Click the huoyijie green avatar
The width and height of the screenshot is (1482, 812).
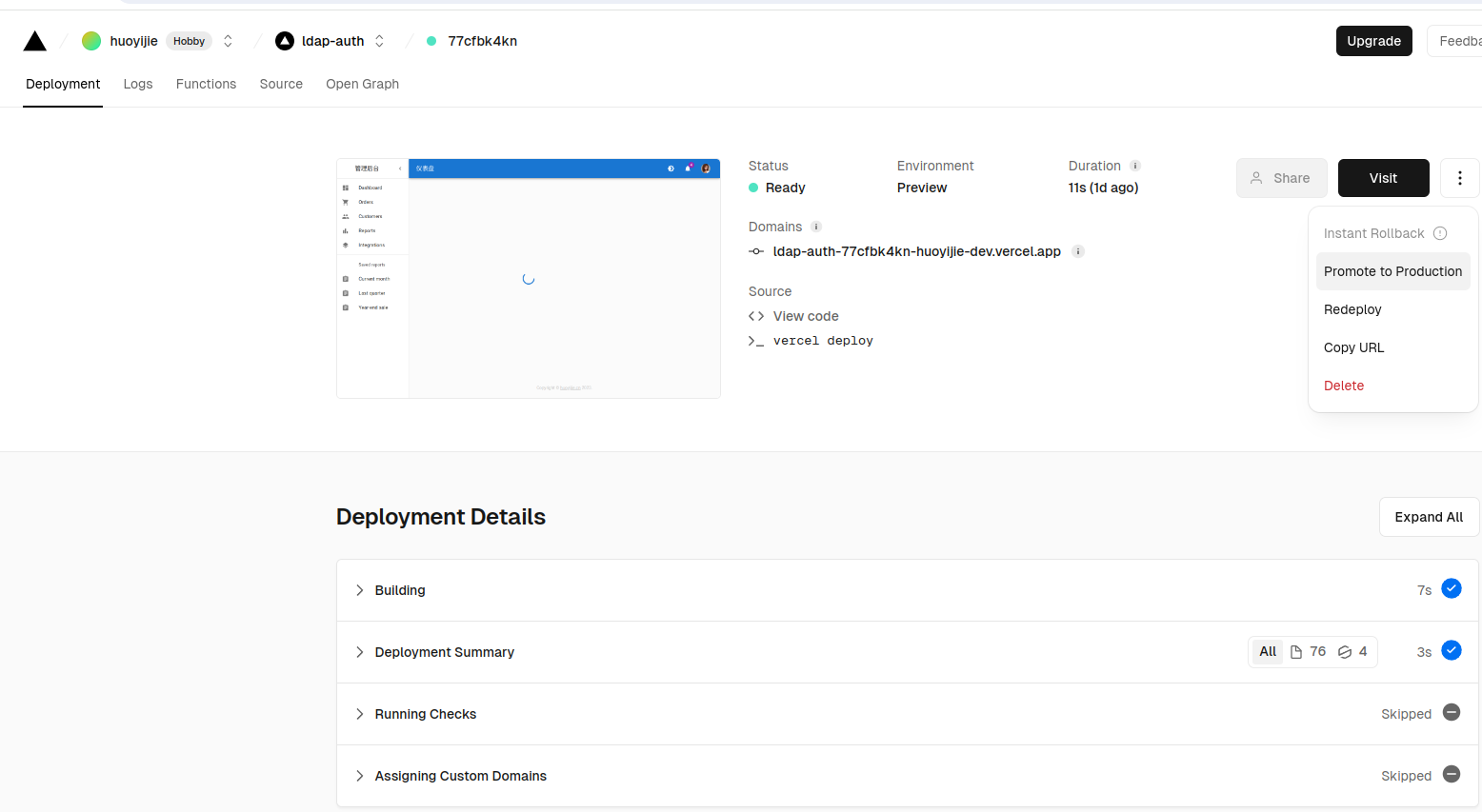[x=91, y=41]
